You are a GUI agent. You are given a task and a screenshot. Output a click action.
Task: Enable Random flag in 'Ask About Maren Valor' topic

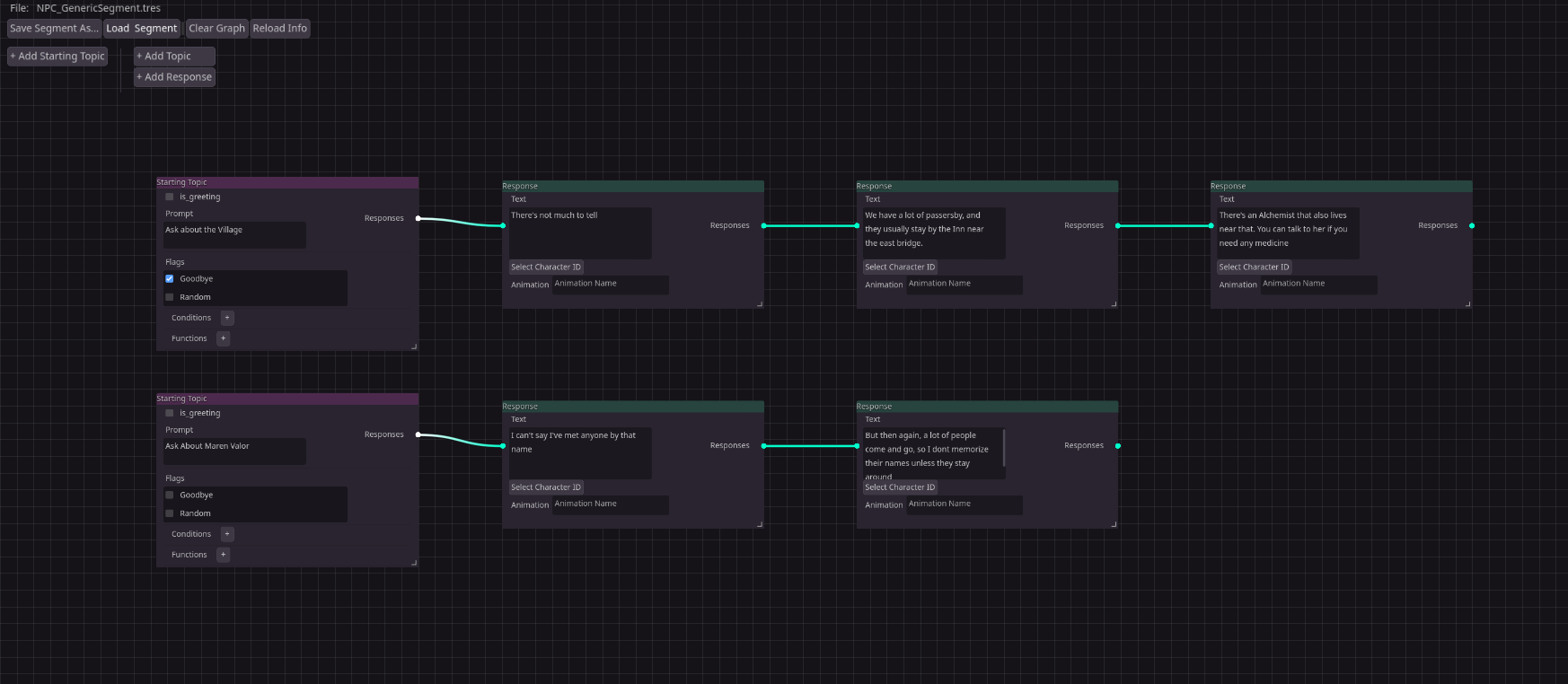(170, 513)
